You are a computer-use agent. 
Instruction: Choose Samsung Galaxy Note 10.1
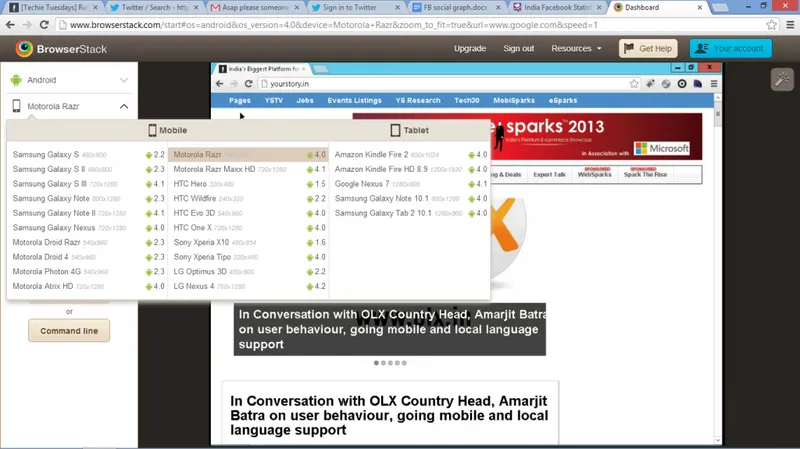click(410, 198)
